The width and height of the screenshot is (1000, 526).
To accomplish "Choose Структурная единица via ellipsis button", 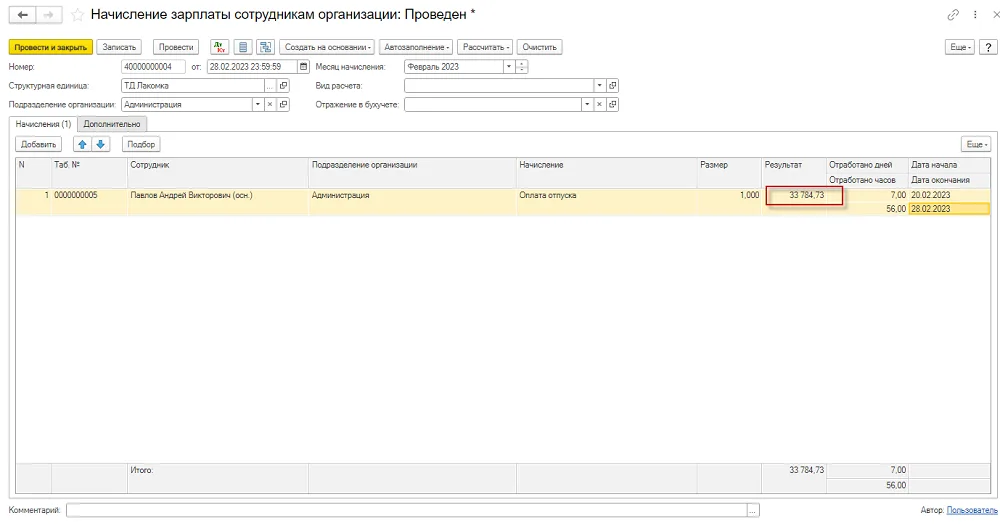I will click(x=270, y=85).
